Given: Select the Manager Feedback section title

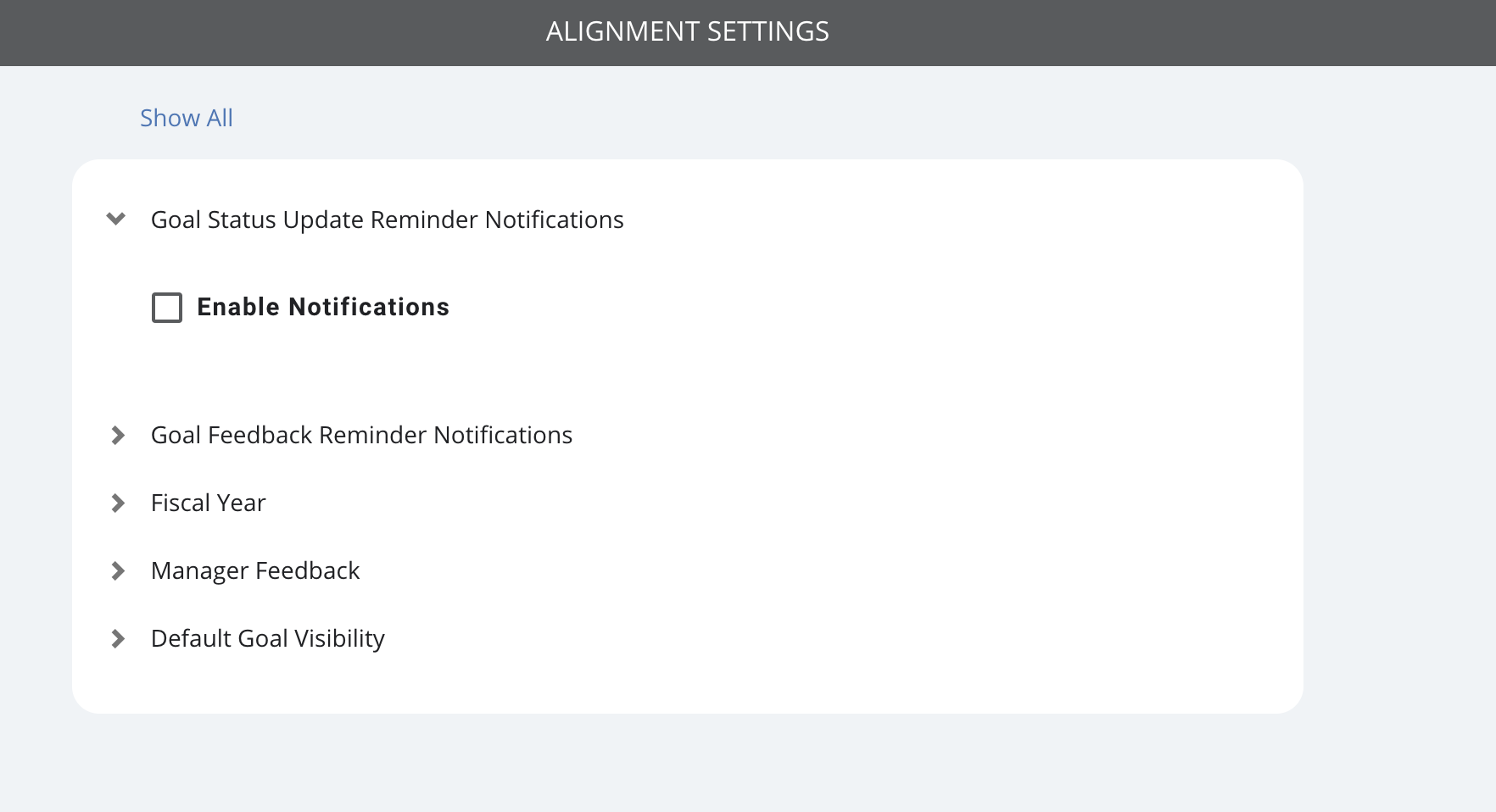Looking at the screenshot, I should (255, 570).
